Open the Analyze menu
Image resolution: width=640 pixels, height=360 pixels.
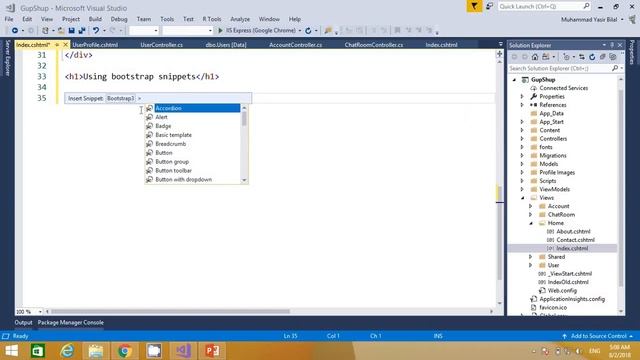240,19
